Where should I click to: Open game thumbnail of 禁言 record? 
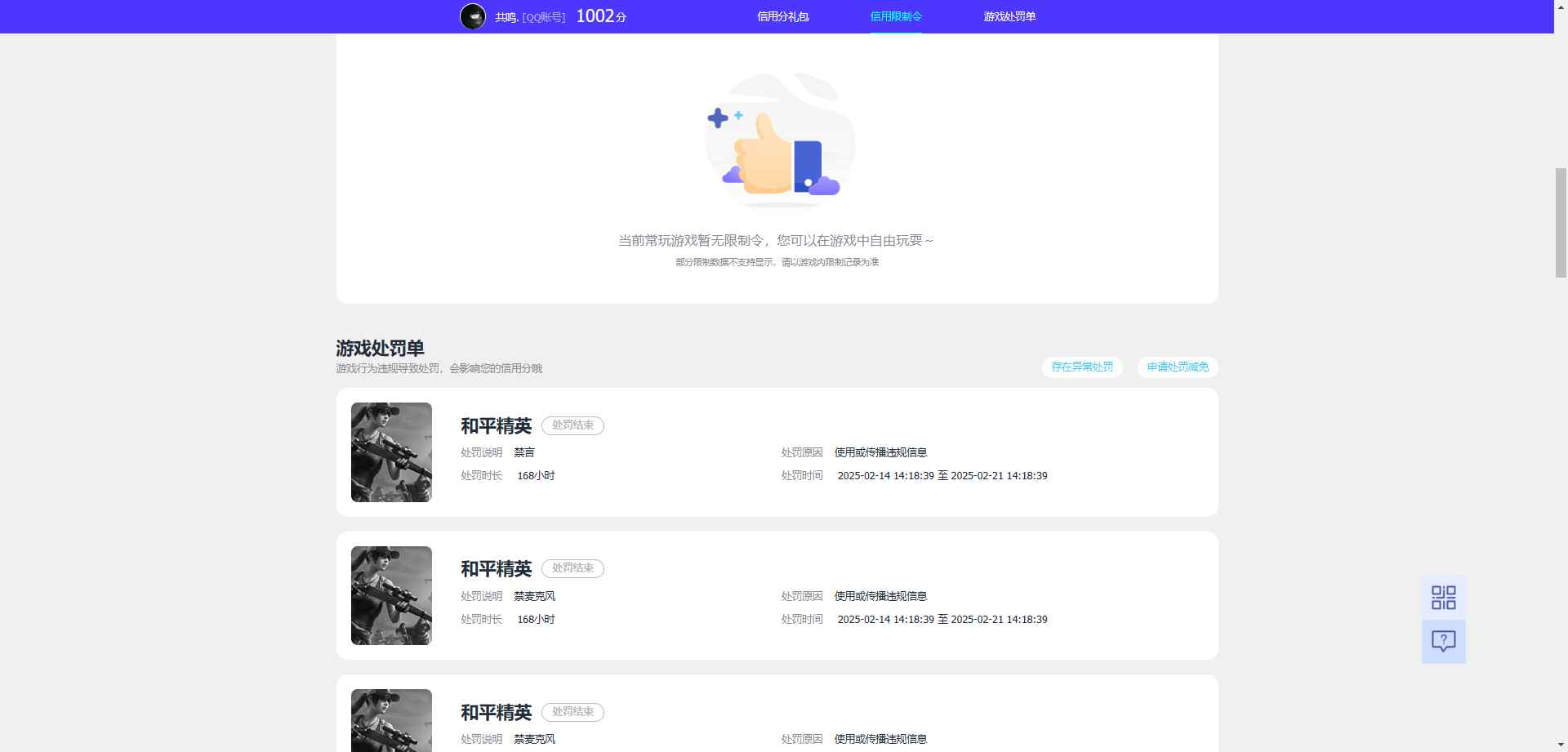point(391,452)
